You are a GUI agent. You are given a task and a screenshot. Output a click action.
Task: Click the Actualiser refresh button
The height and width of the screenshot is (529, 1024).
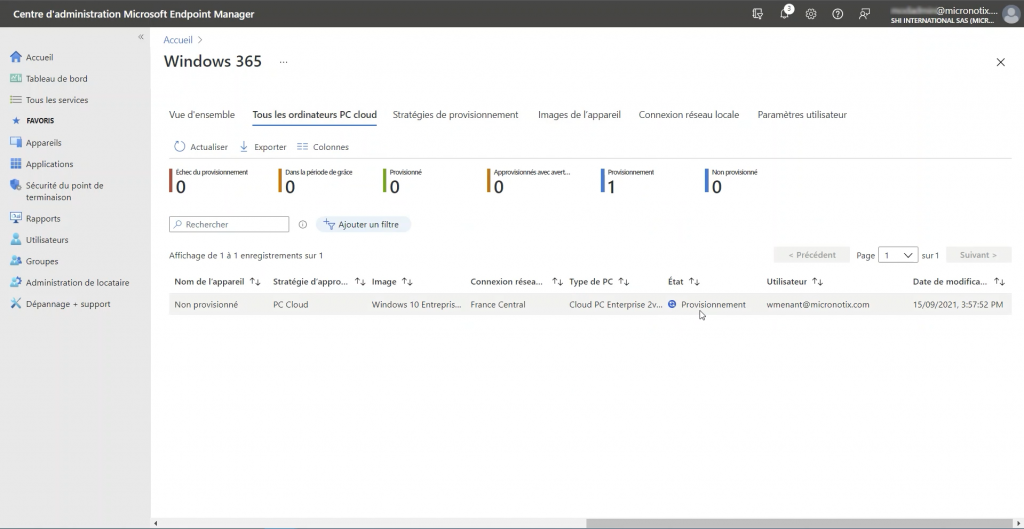201,147
